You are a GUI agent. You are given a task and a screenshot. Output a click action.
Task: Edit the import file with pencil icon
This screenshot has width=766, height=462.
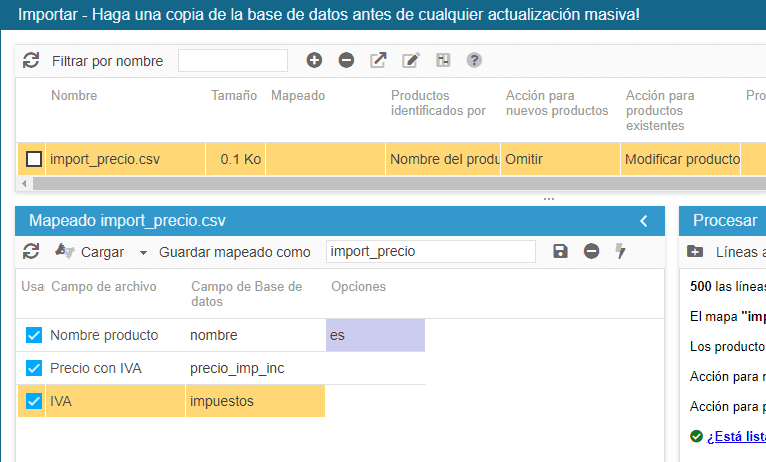410,61
